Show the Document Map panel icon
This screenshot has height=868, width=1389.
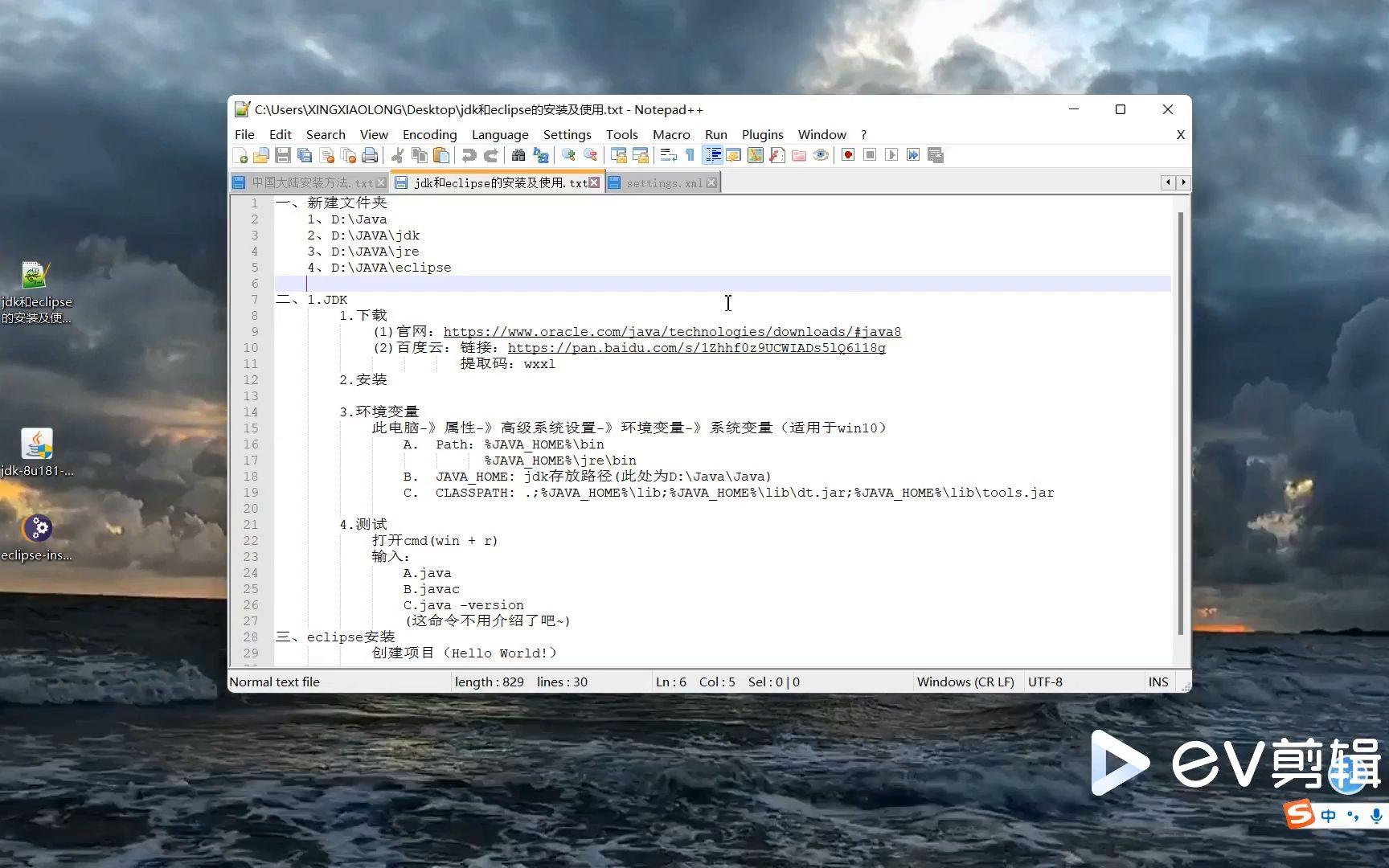[755, 155]
